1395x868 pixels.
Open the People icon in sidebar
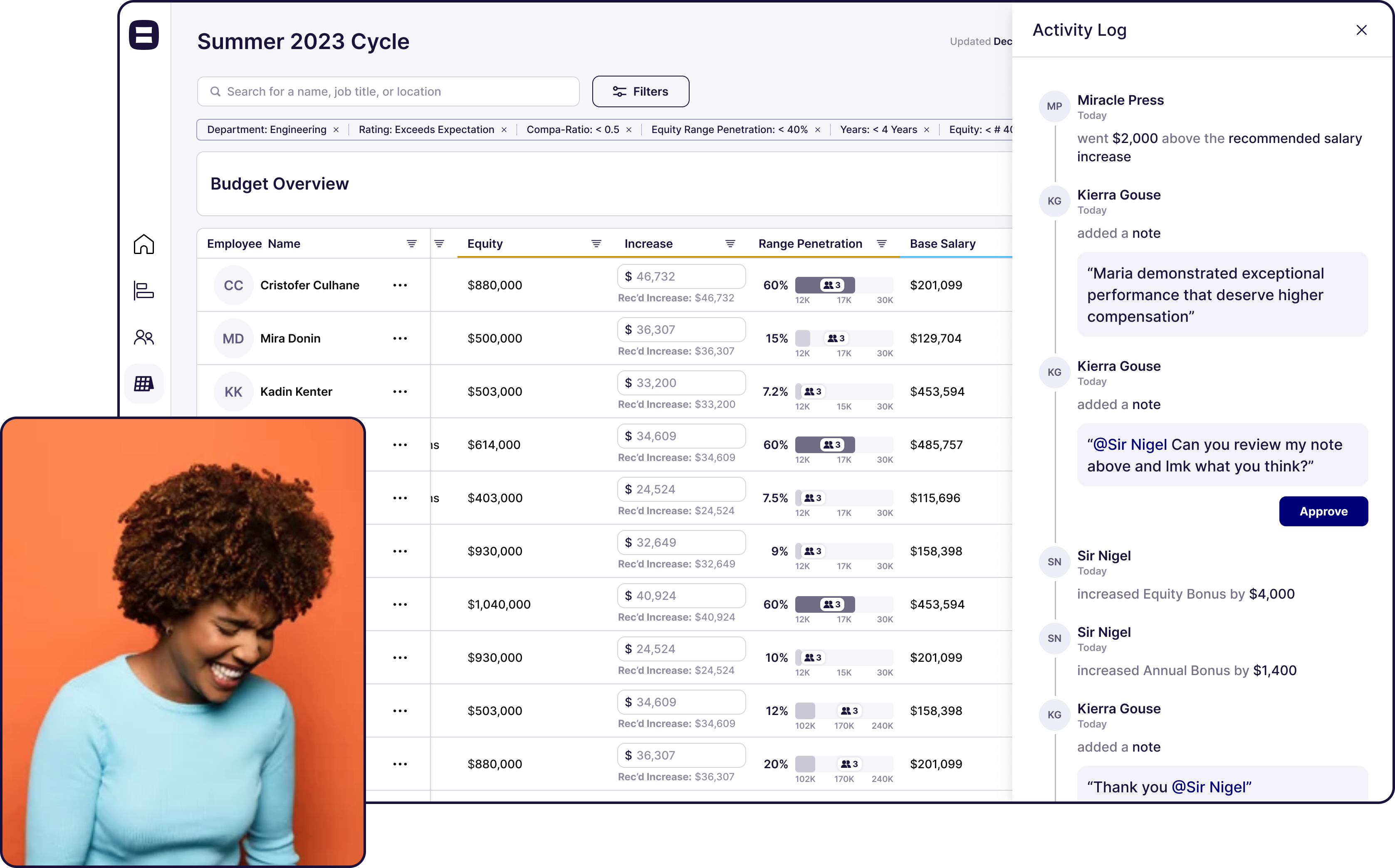tap(143, 337)
